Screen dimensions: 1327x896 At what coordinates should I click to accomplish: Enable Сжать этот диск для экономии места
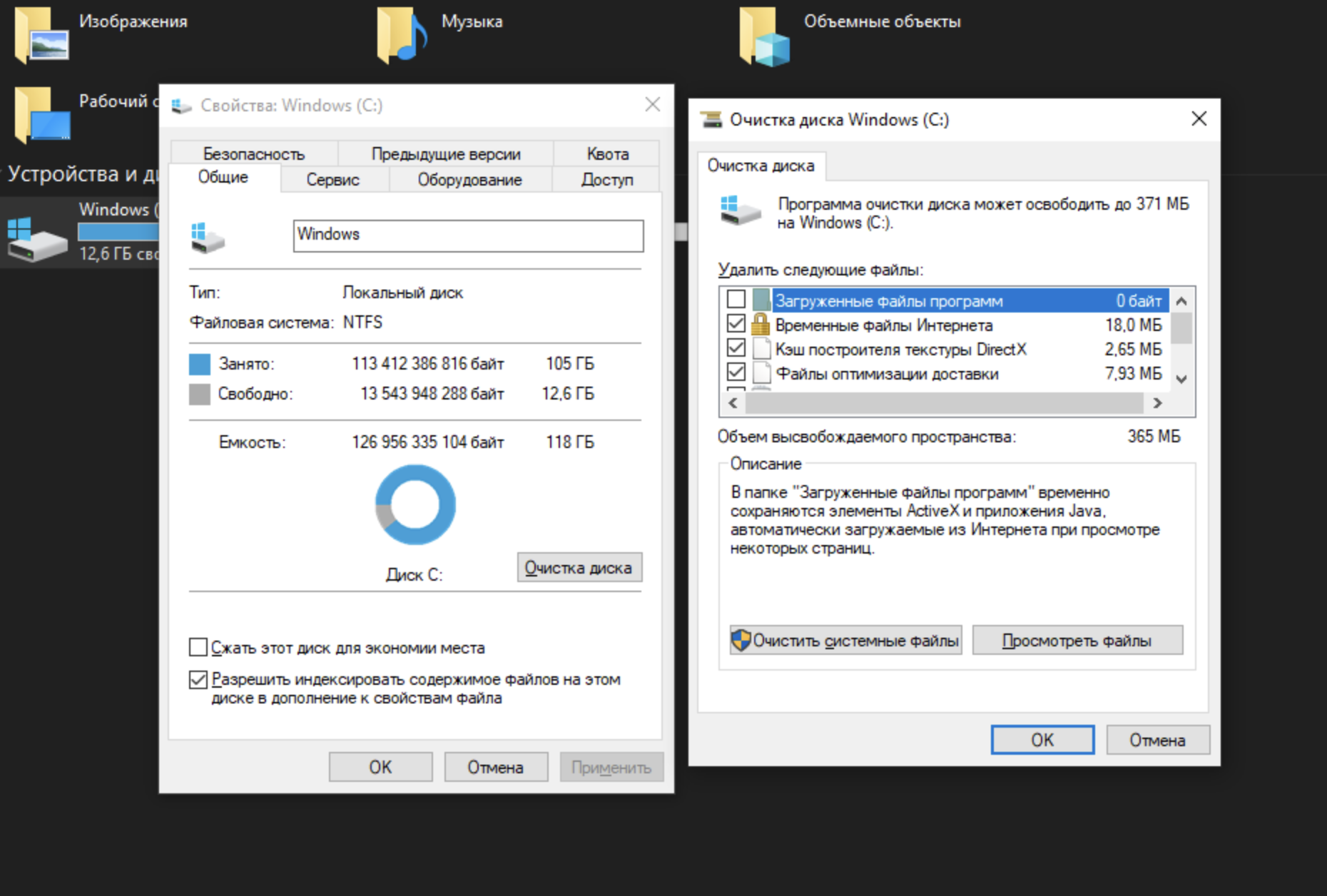click(198, 647)
